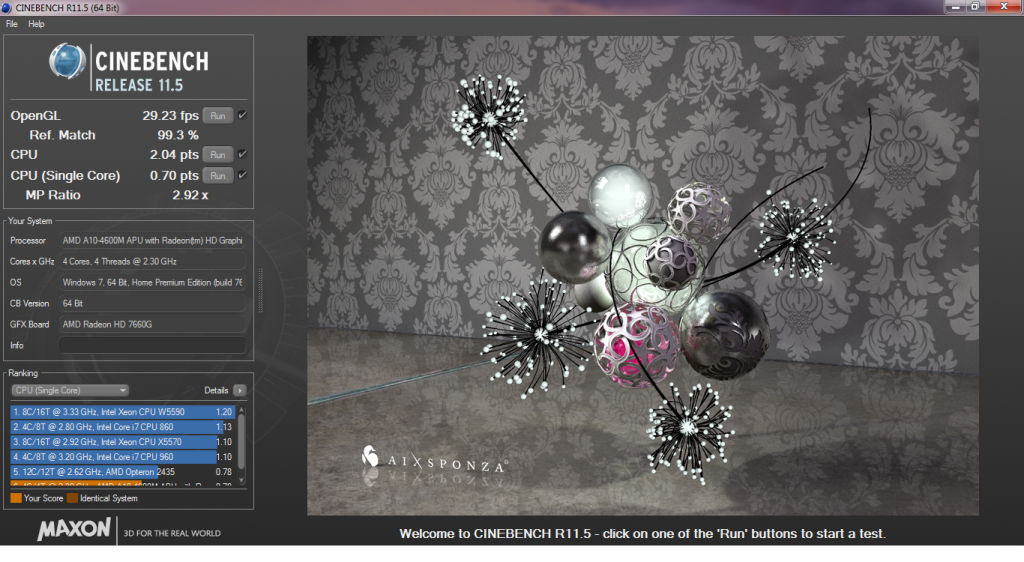Click the Info input field
This screenshot has height=562, width=1024.
pyautogui.click(x=152, y=345)
